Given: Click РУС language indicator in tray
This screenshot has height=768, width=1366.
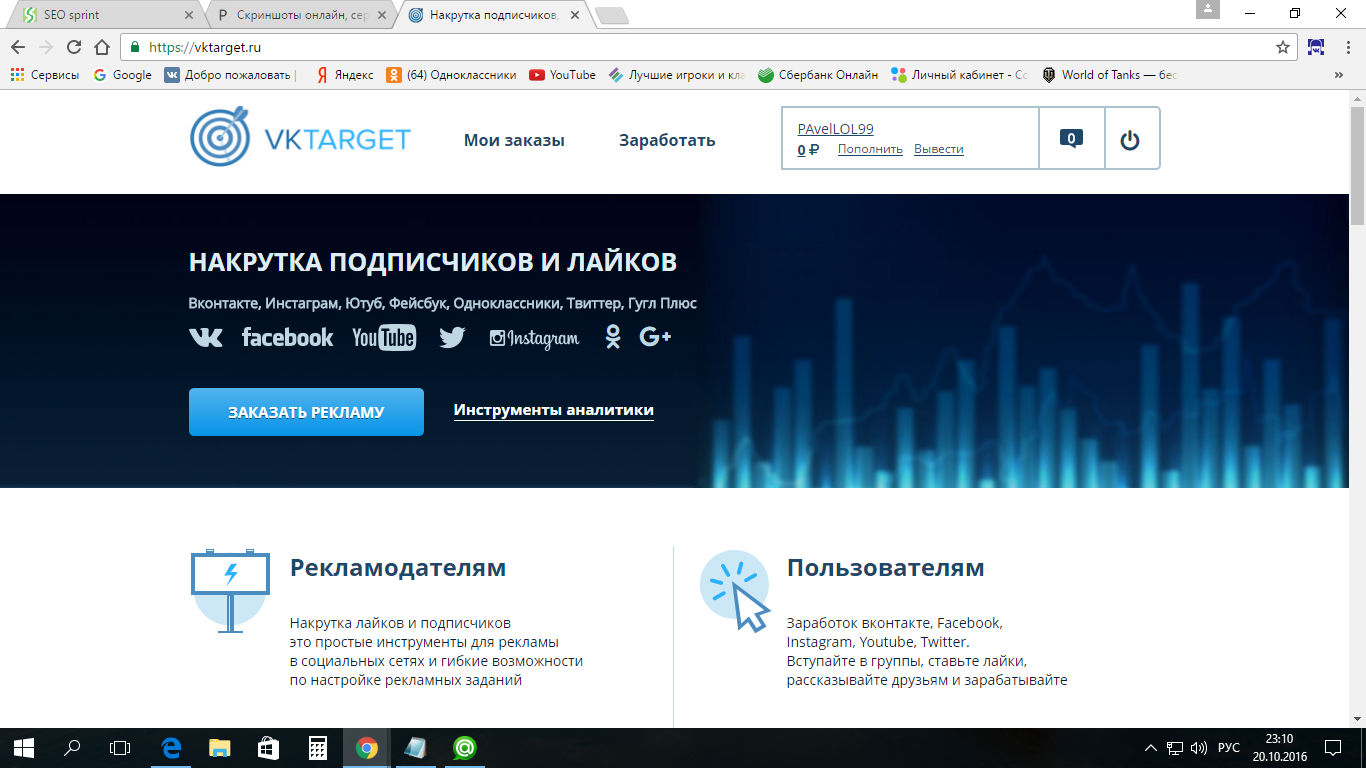Looking at the screenshot, I should (x=1229, y=748).
